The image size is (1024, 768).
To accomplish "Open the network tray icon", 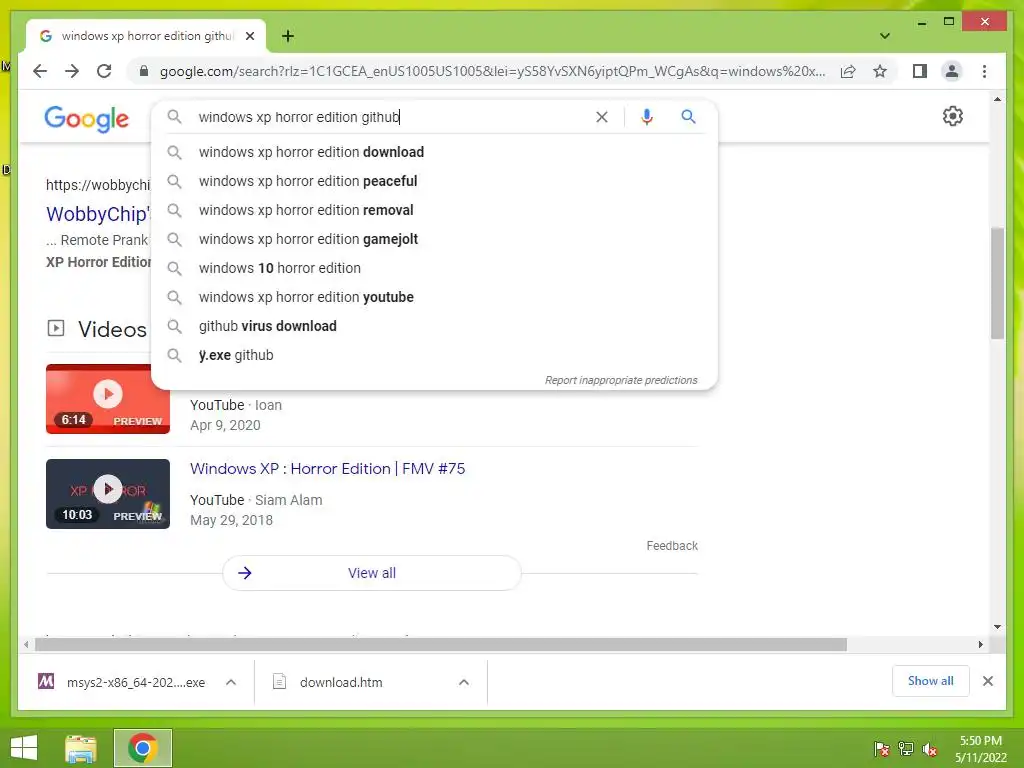I will (x=905, y=749).
